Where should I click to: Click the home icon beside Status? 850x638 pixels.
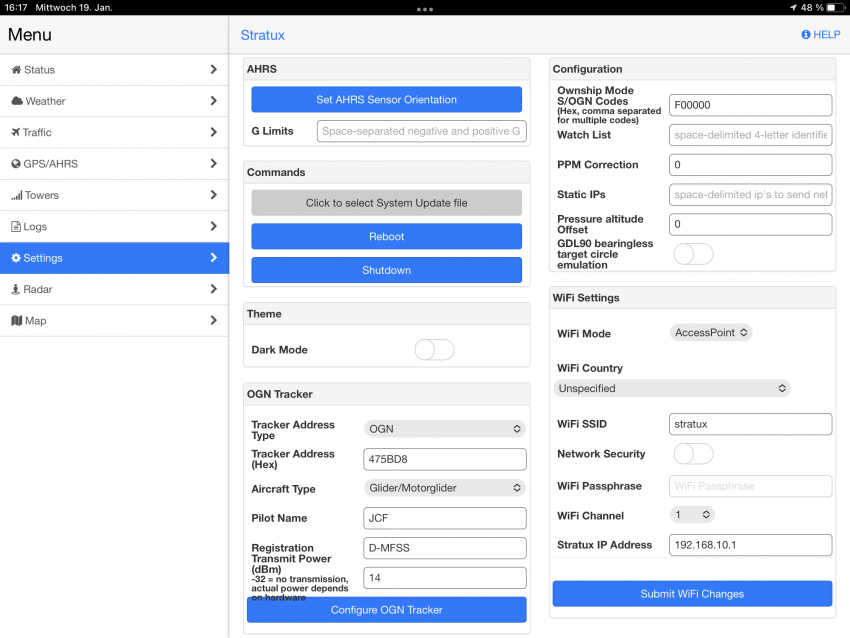point(16,70)
